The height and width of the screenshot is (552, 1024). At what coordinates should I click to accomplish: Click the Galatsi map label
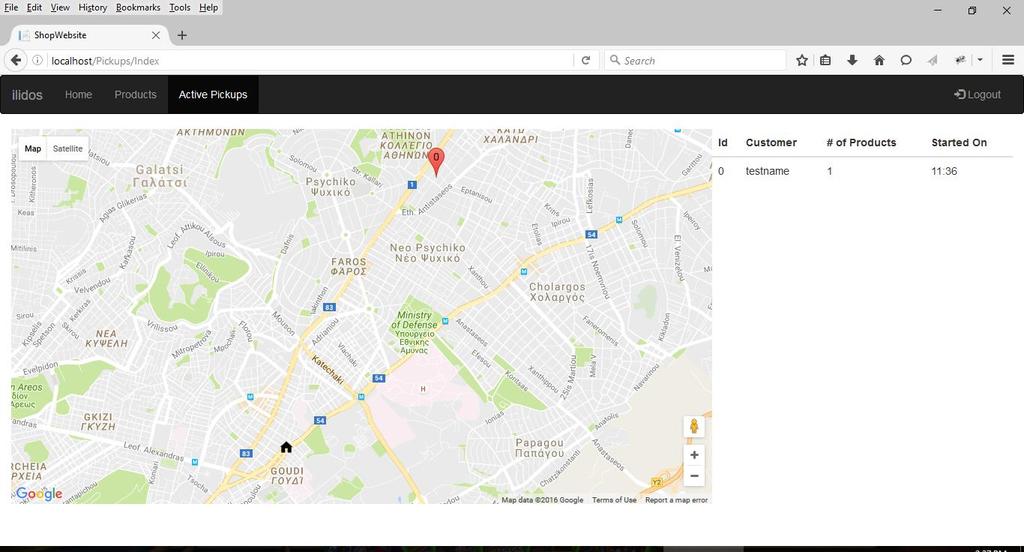pos(160,176)
